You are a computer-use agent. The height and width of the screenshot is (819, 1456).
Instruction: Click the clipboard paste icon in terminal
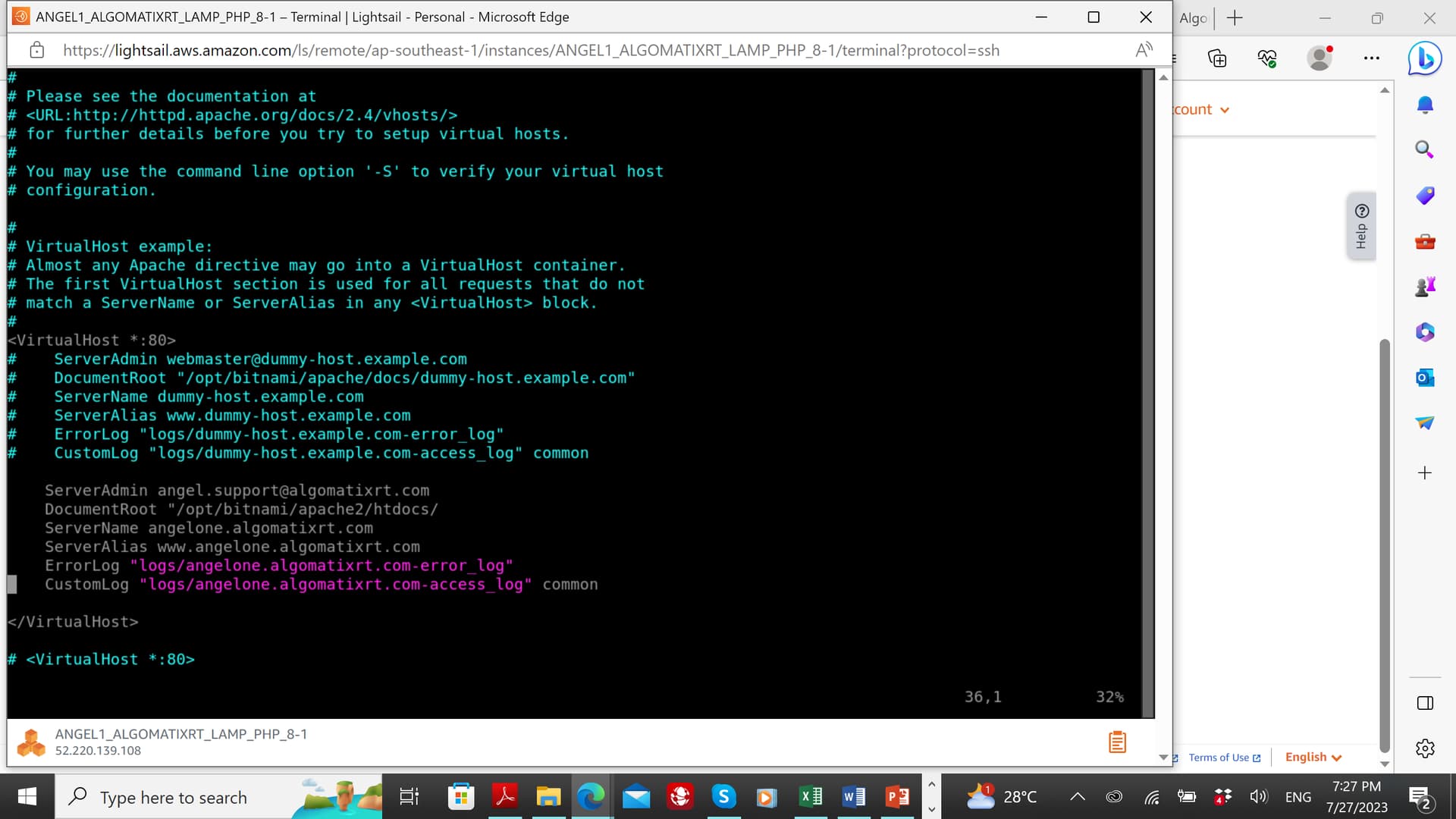point(1117,742)
